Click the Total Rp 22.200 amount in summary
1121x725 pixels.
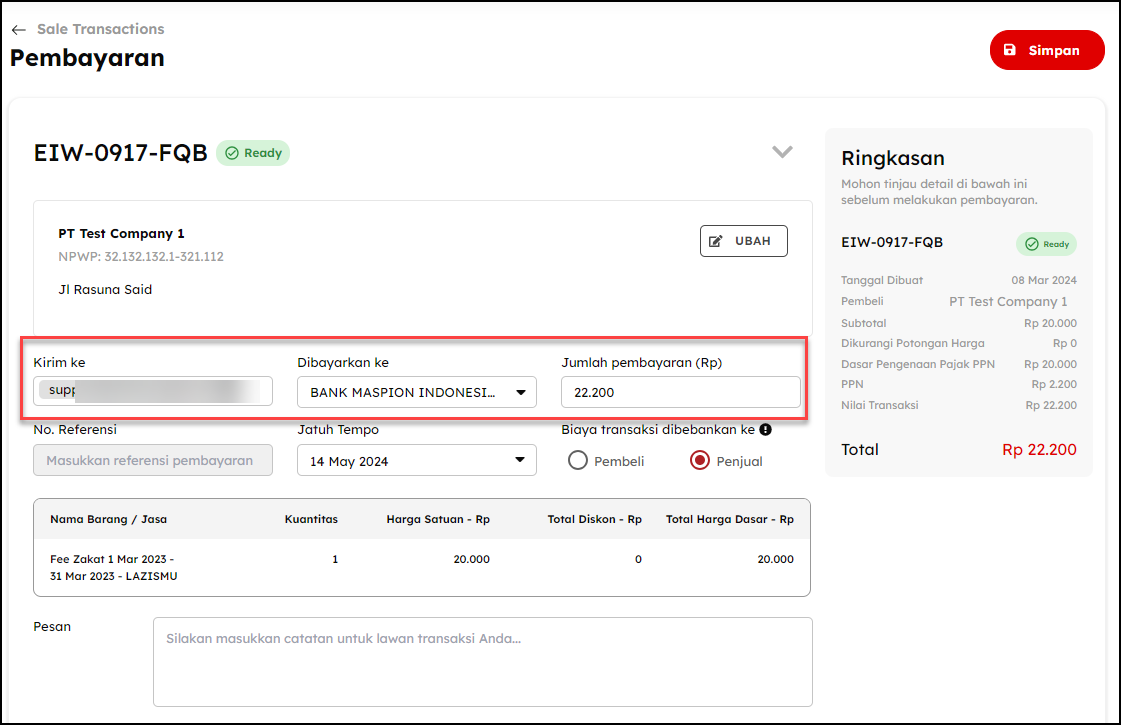(1039, 450)
